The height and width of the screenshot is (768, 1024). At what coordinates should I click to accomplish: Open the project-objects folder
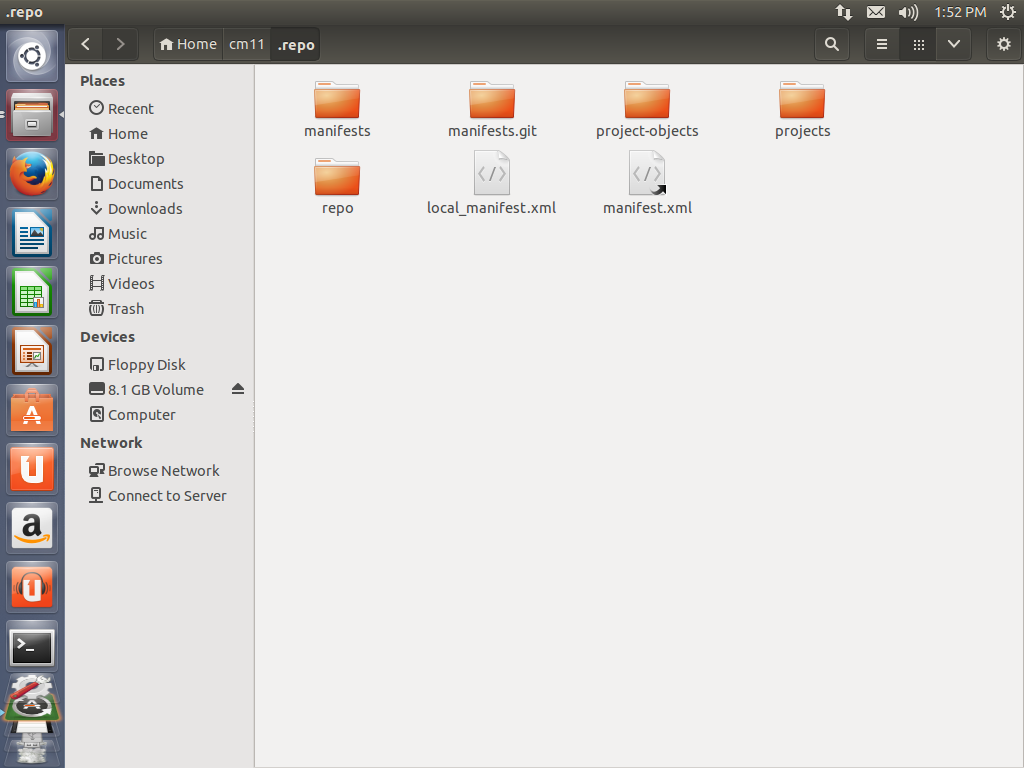pos(647,110)
